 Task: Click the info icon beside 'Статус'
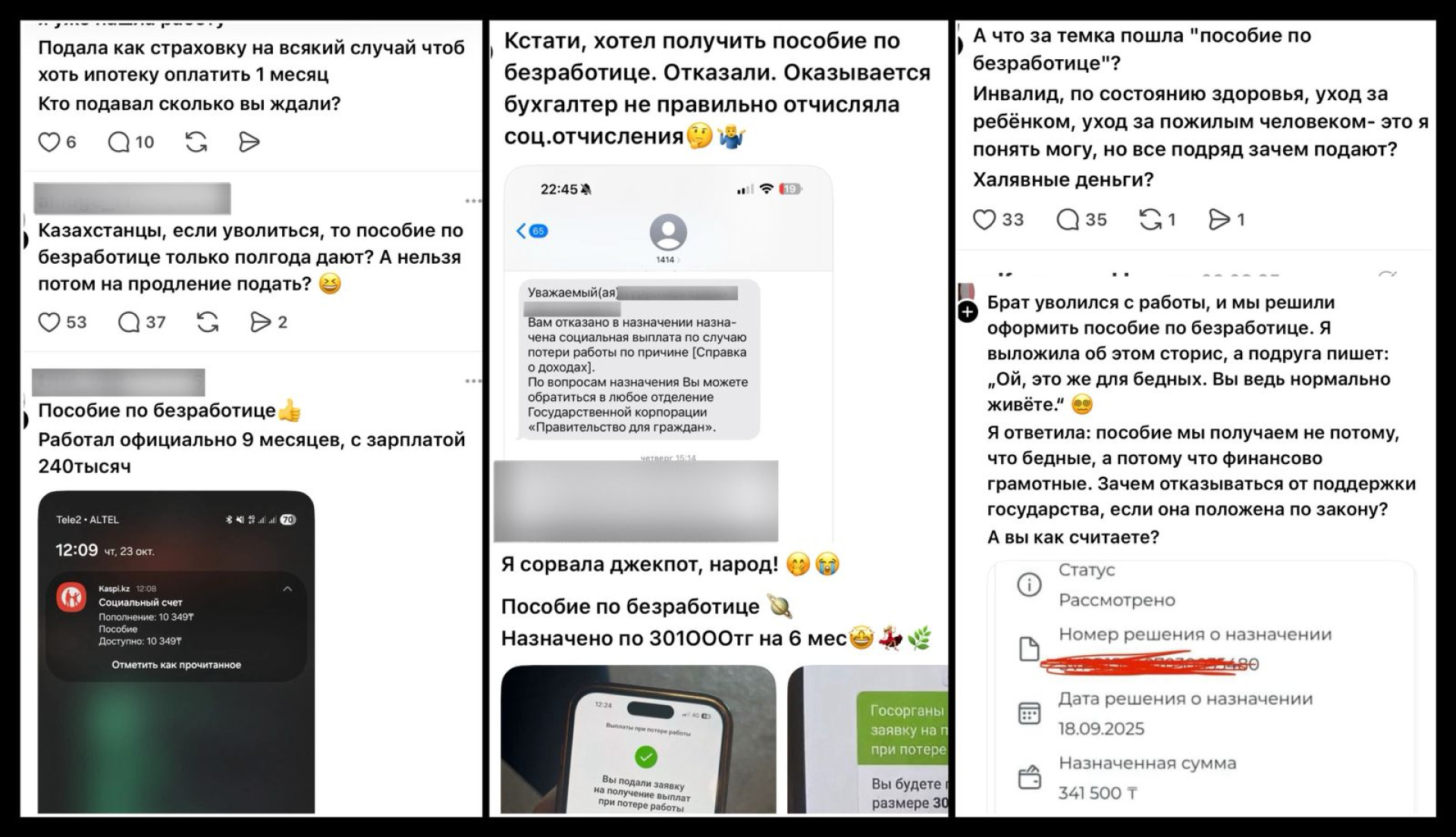click(1029, 585)
